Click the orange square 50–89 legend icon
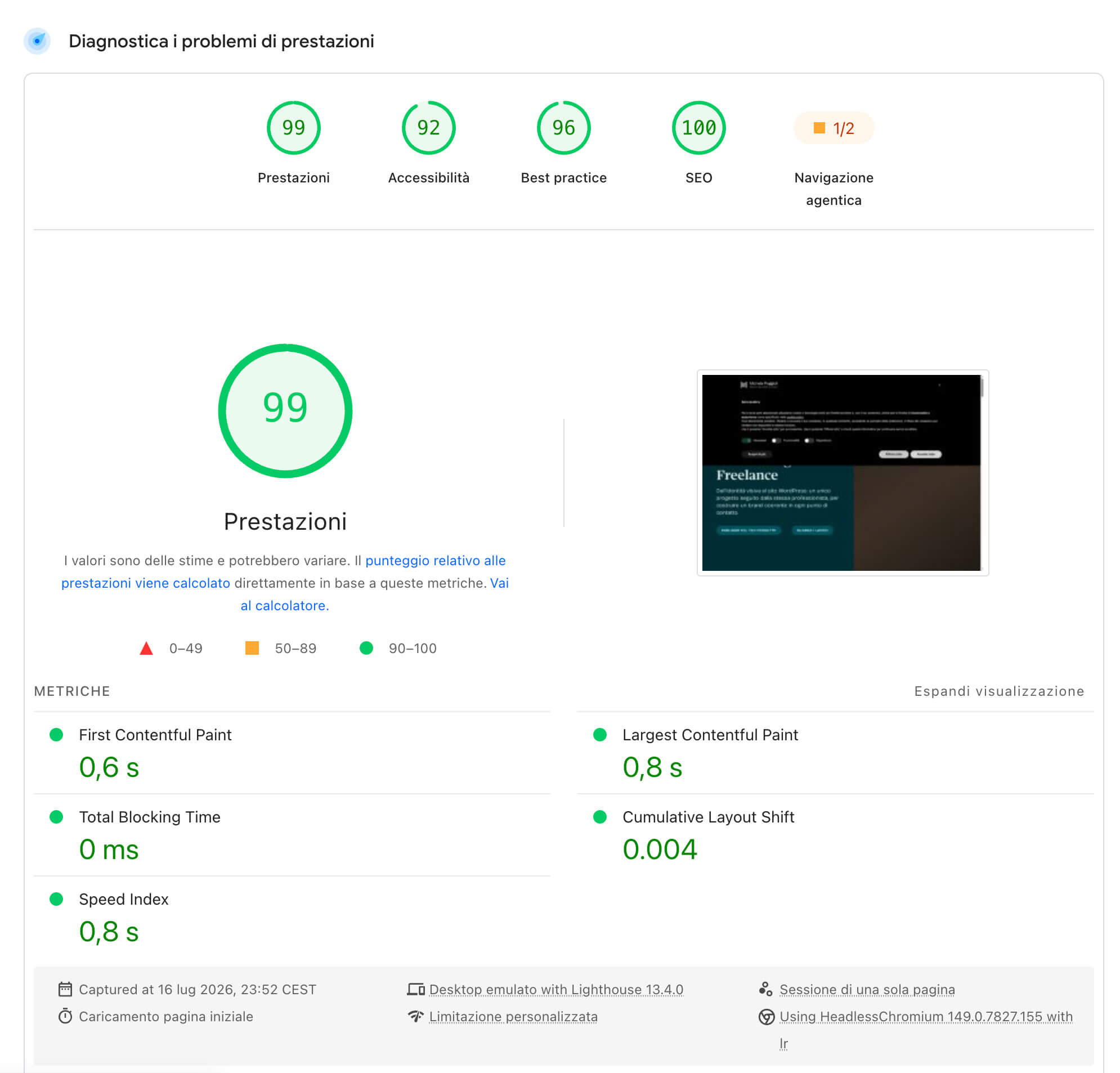 252,648
